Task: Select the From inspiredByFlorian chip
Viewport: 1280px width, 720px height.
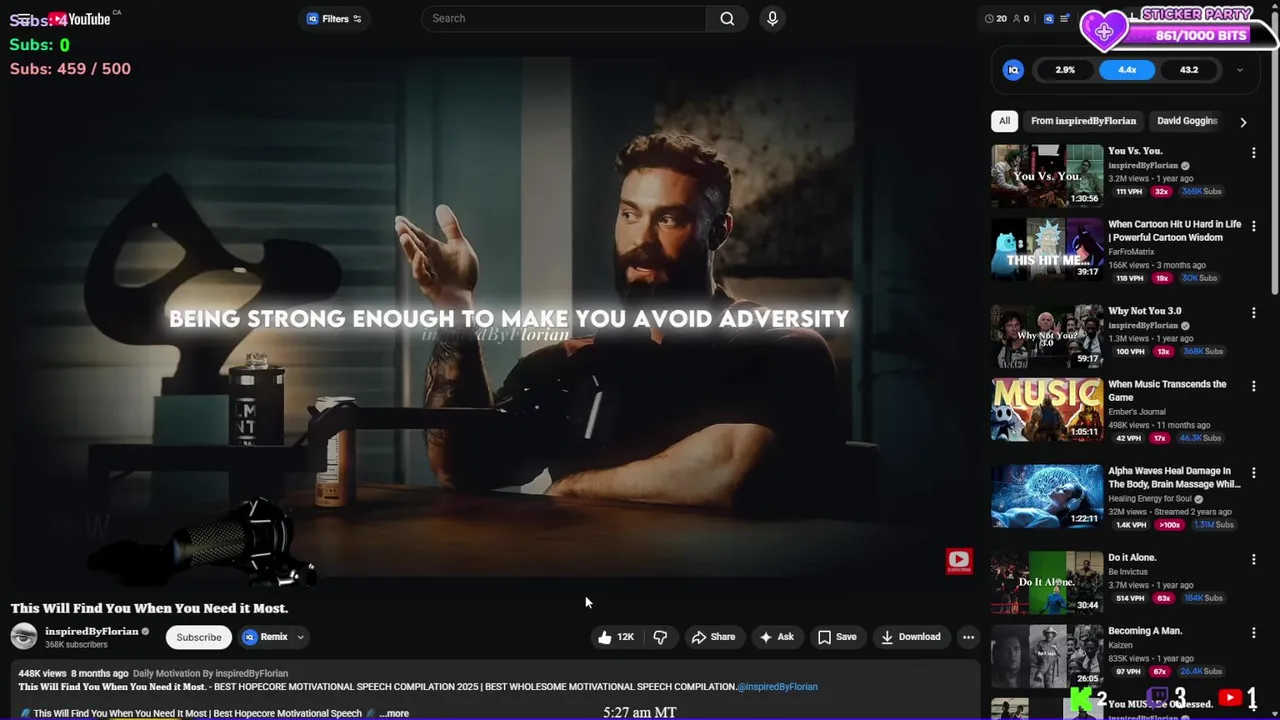Action: pyautogui.click(x=1083, y=121)
